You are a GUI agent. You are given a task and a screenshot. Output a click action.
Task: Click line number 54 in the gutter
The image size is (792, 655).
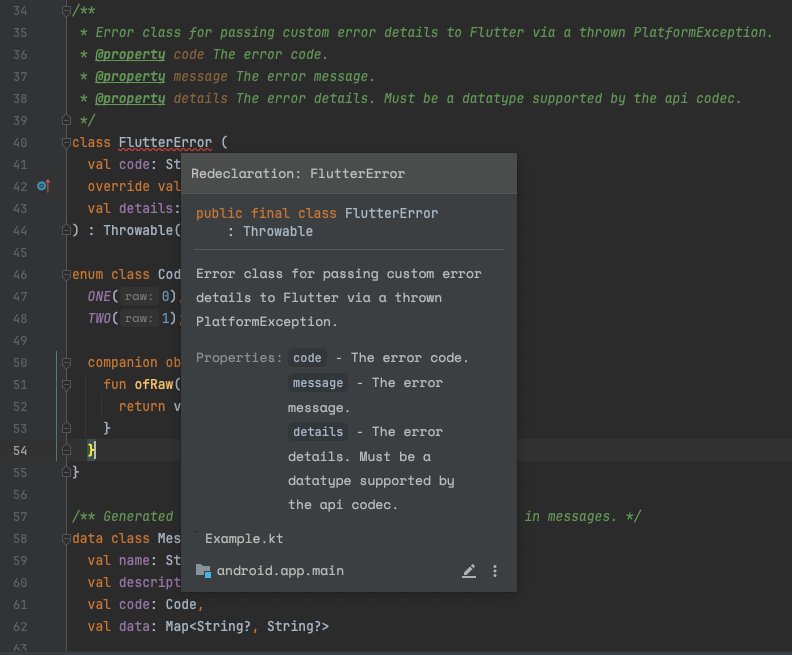tap(20, 450)
